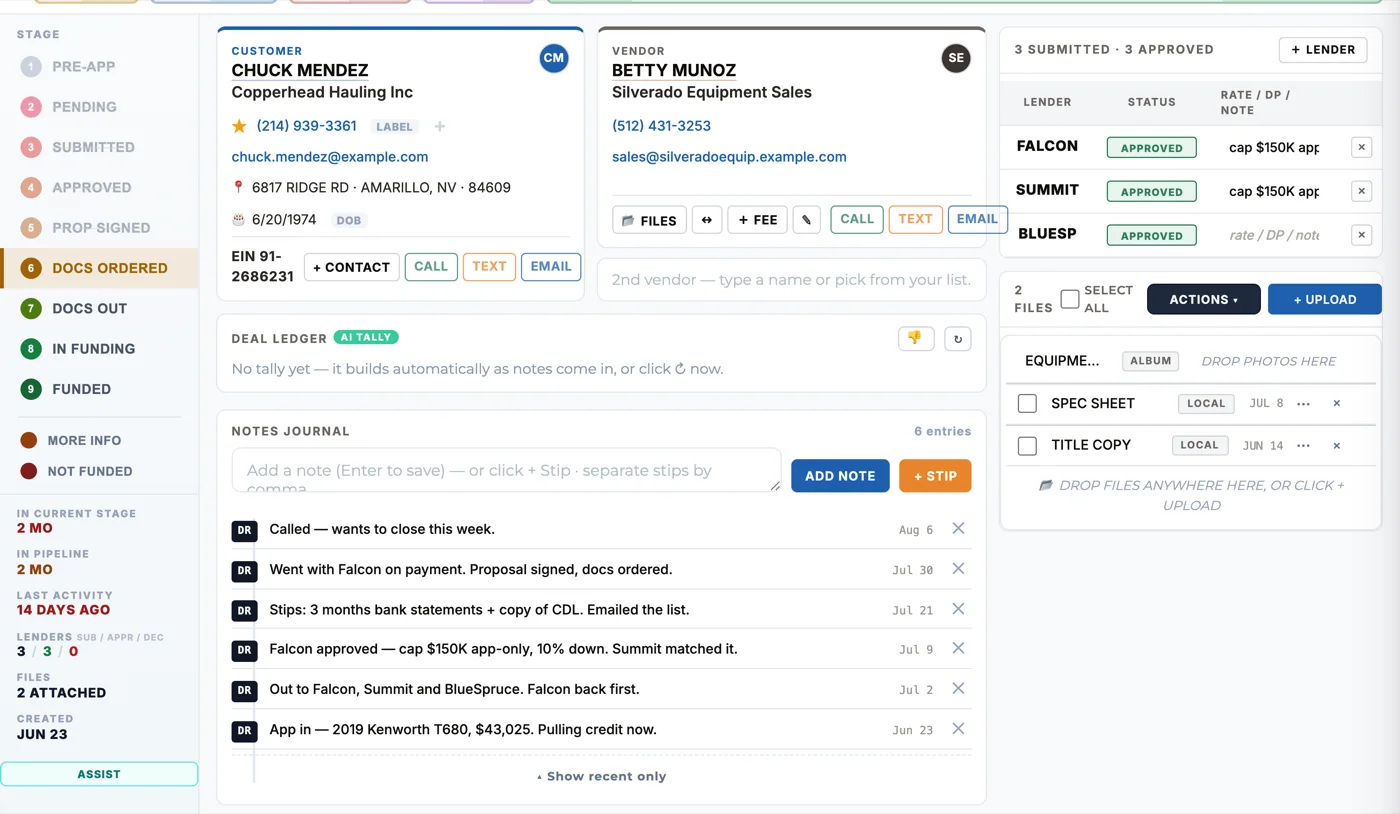The image size is (1400, 814).
Task: Select the Funded stage
Action: [99, 389]
